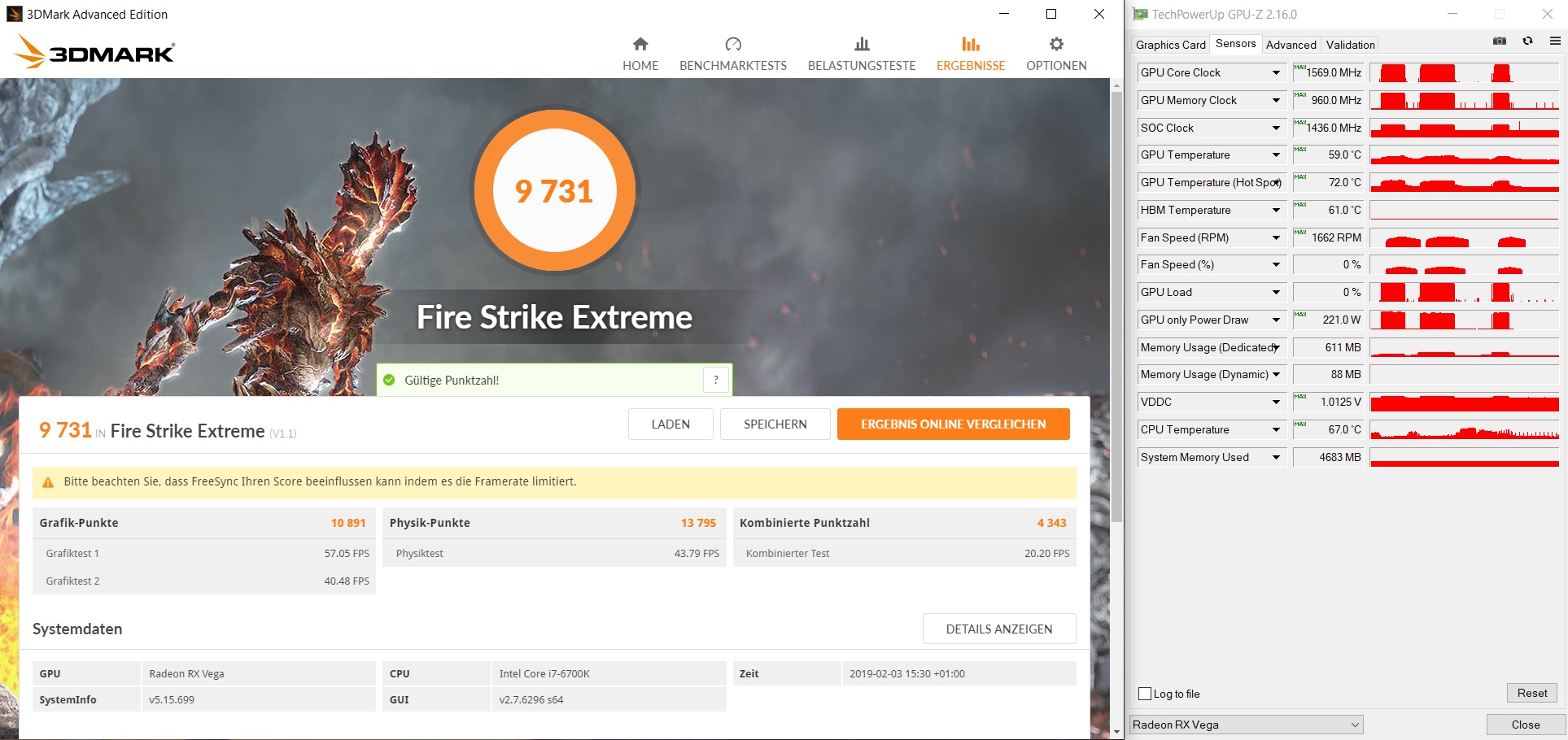Click the Fan Speed (RPM) history graph

tap(1465, 238)
